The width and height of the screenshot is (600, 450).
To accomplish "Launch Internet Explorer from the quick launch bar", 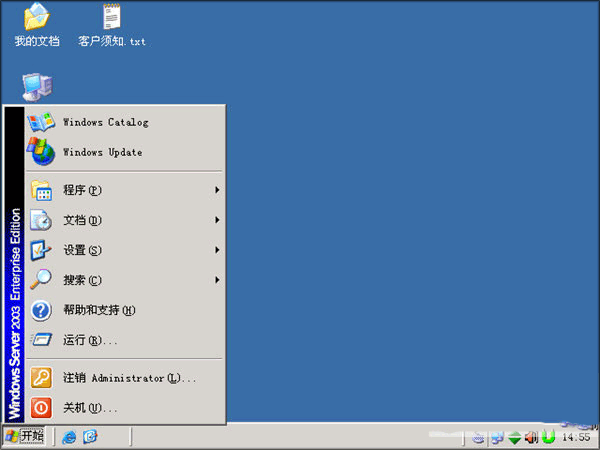I will pos(69,437).
